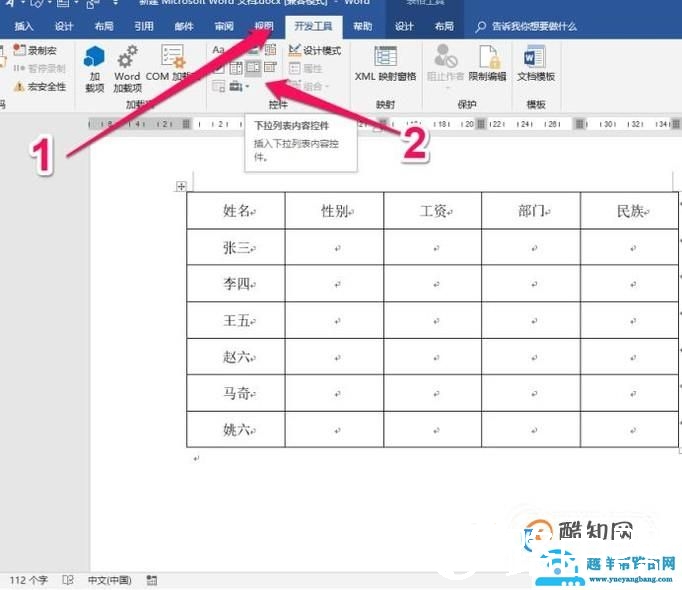This screenshot has width=682, height=590.
Task: Click the Record Macro (录制宏) icon
Action: click(19, 50)
